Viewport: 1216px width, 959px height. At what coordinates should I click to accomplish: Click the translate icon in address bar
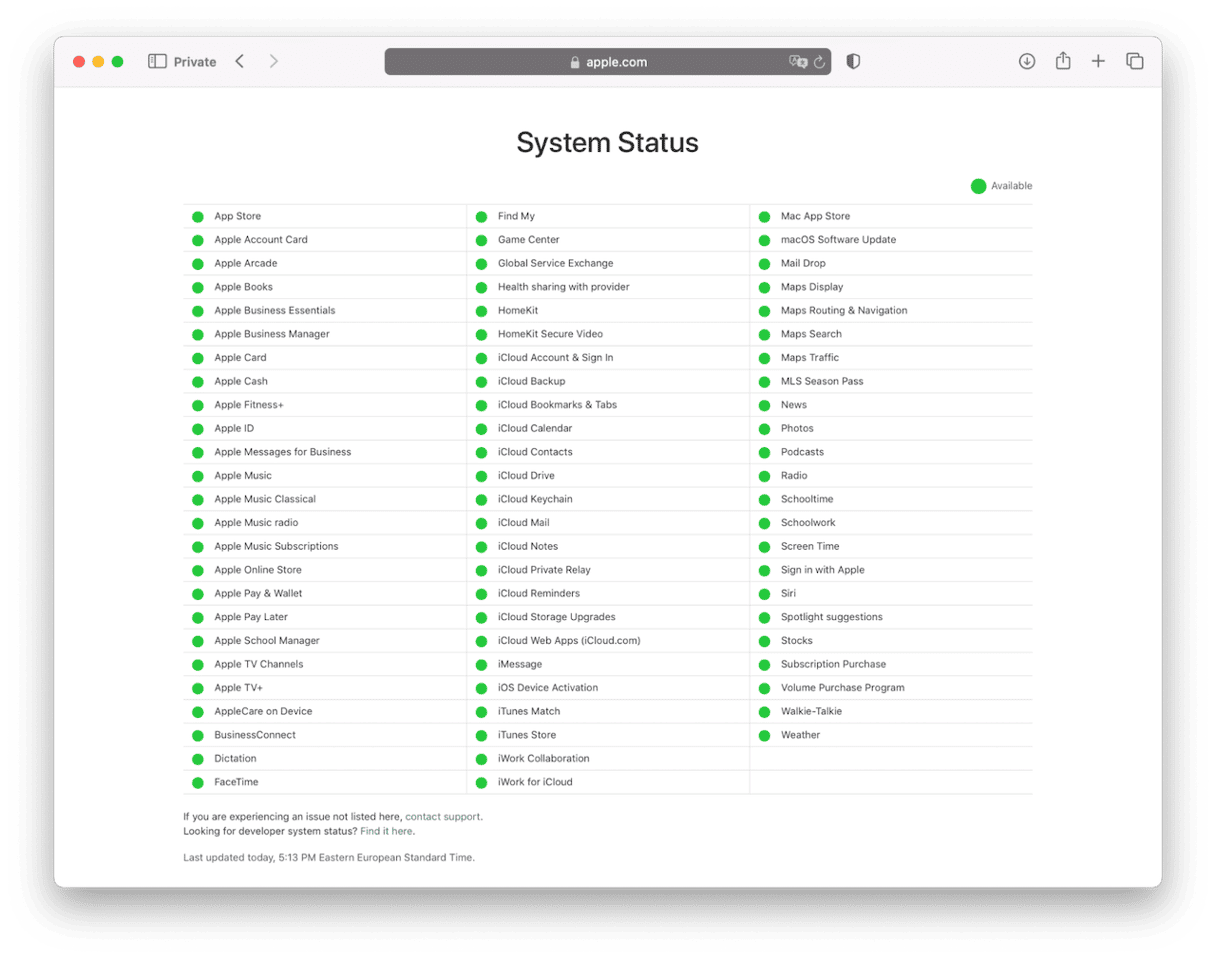798,61
